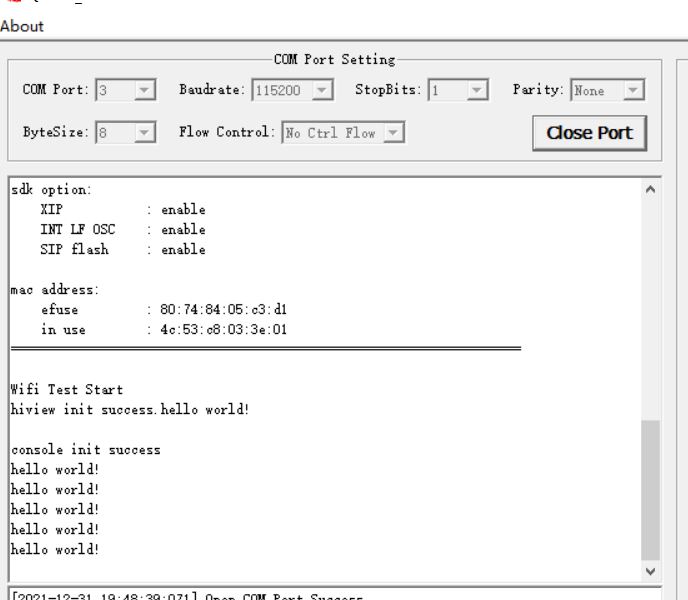The image size is (688, 600).
Task: Click the Parity field showing None
Action: [598, 90]
